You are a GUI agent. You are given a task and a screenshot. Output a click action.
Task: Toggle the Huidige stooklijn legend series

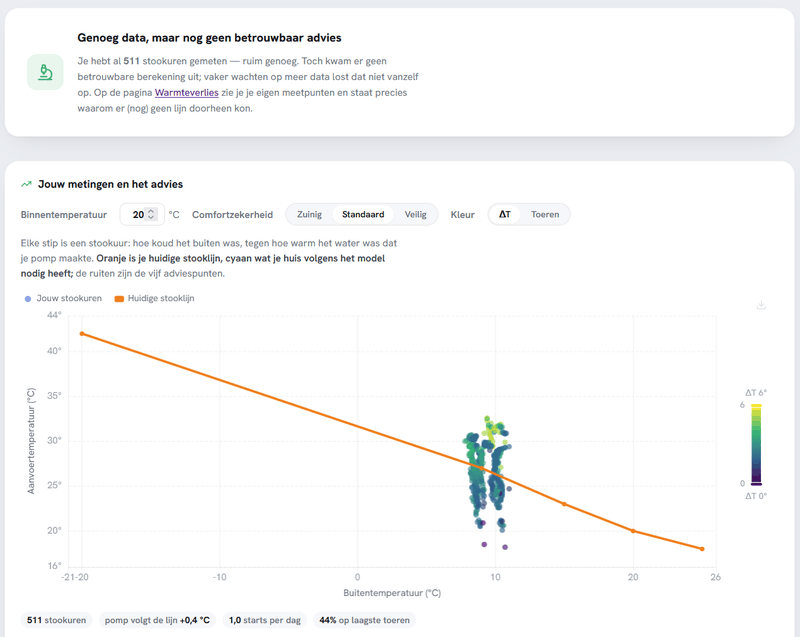click(155, 298)
